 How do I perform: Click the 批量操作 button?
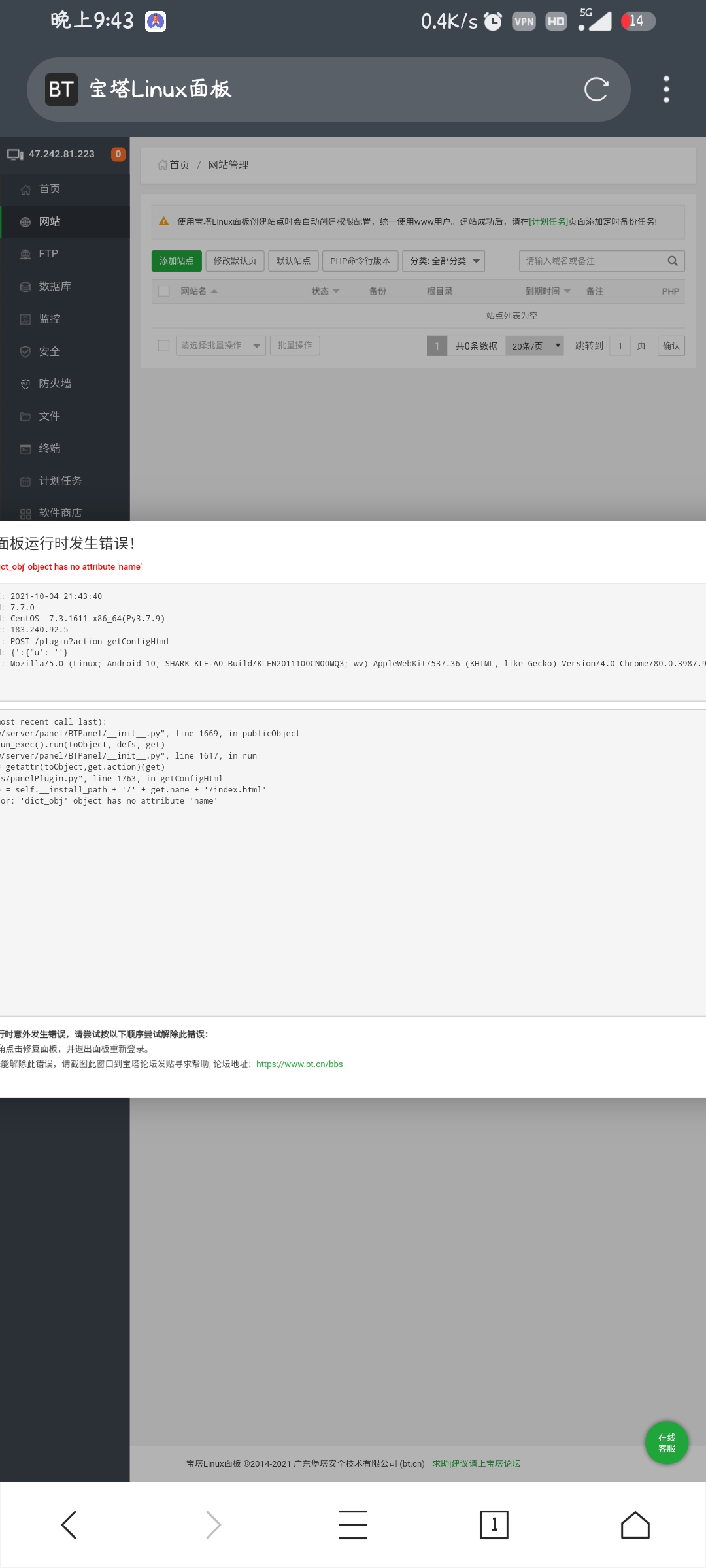(x=295, y=346)
